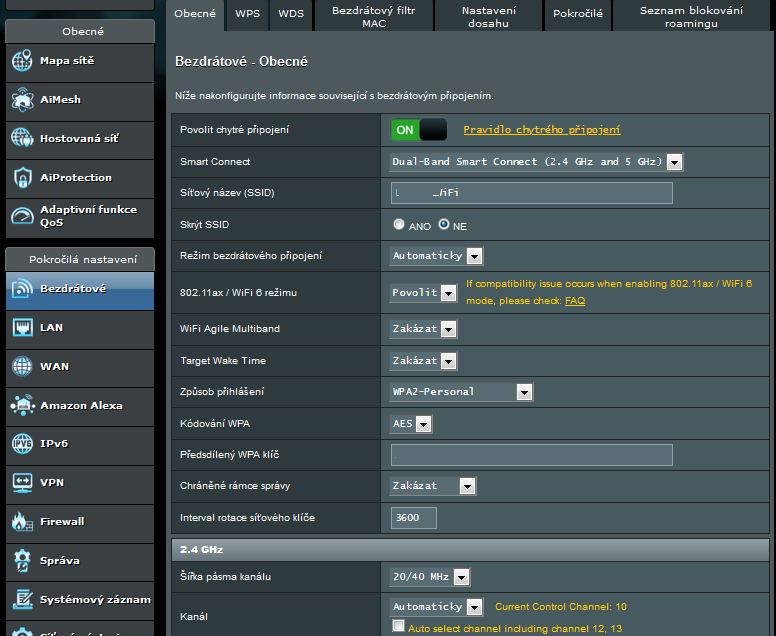Click the Mapa sítě globe icon
The width and height of the screenshot is (776, 636).
[x=22, y=61]
